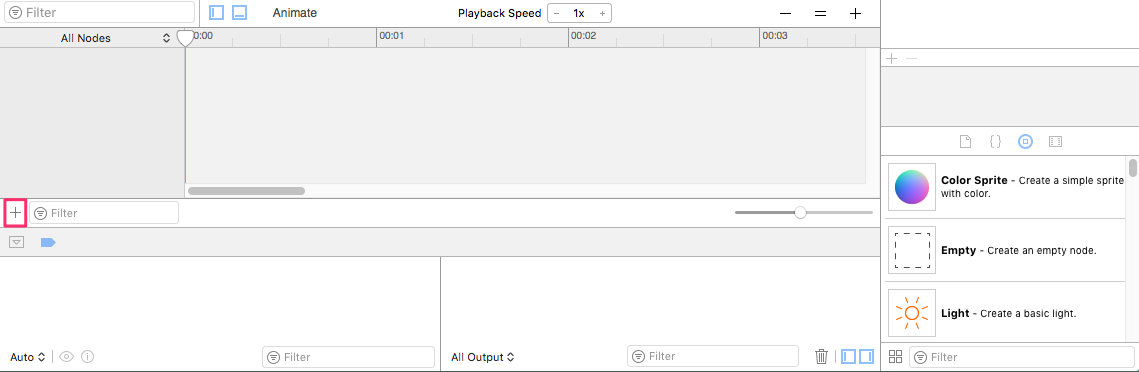Toggle the console pane button
Screen dimensions: 1139x372
[866, 357]
